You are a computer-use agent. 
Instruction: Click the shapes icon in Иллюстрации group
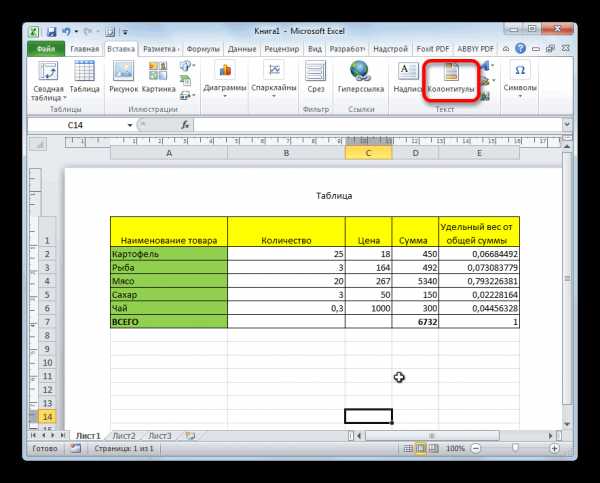pyautogui.click(x=186, y=66)
